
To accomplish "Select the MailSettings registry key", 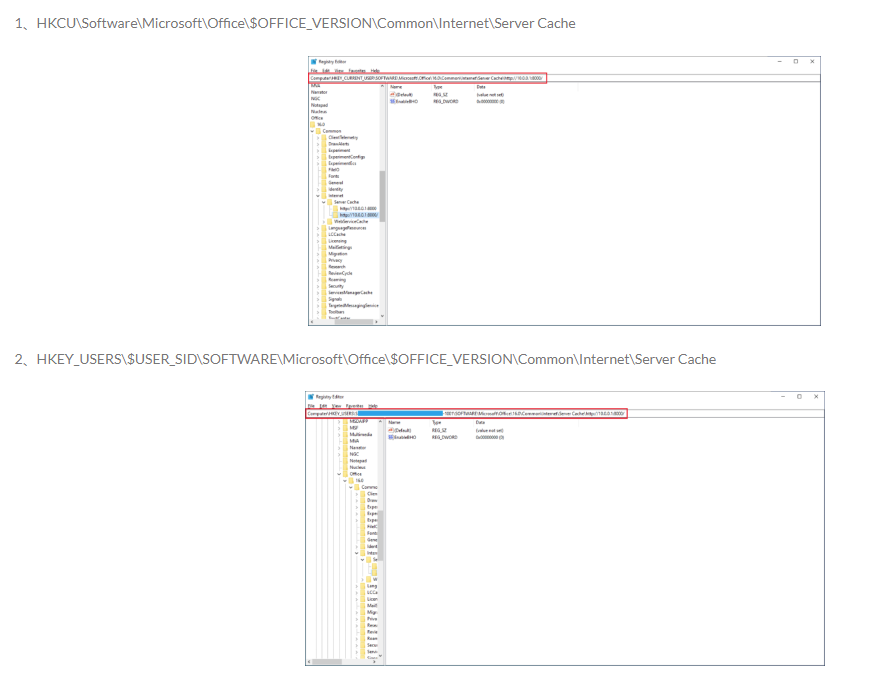I will click(x=340, y=247).
